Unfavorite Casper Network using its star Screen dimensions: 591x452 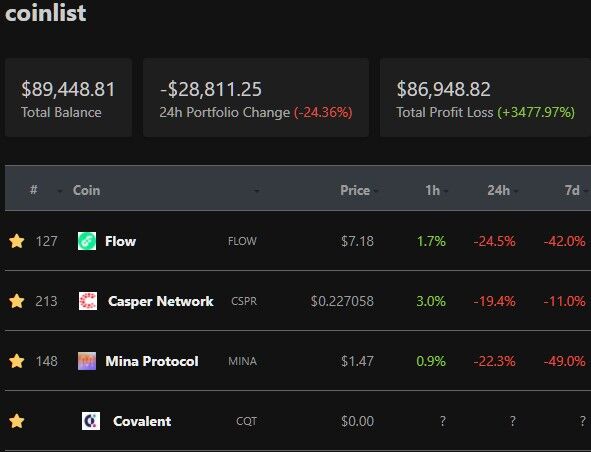point(17,301)
